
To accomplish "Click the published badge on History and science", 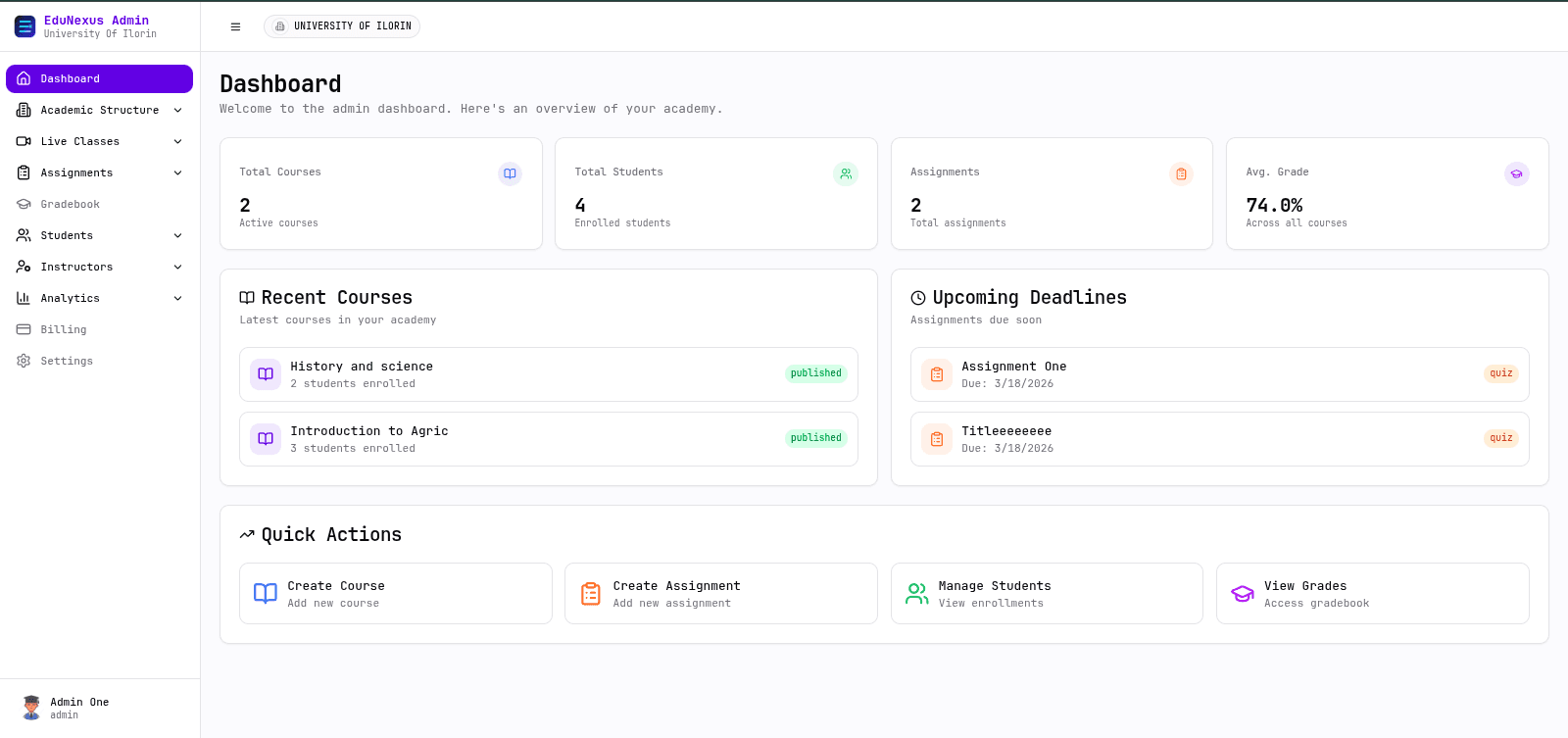I will pyautogui.click(x=816, y=373).
